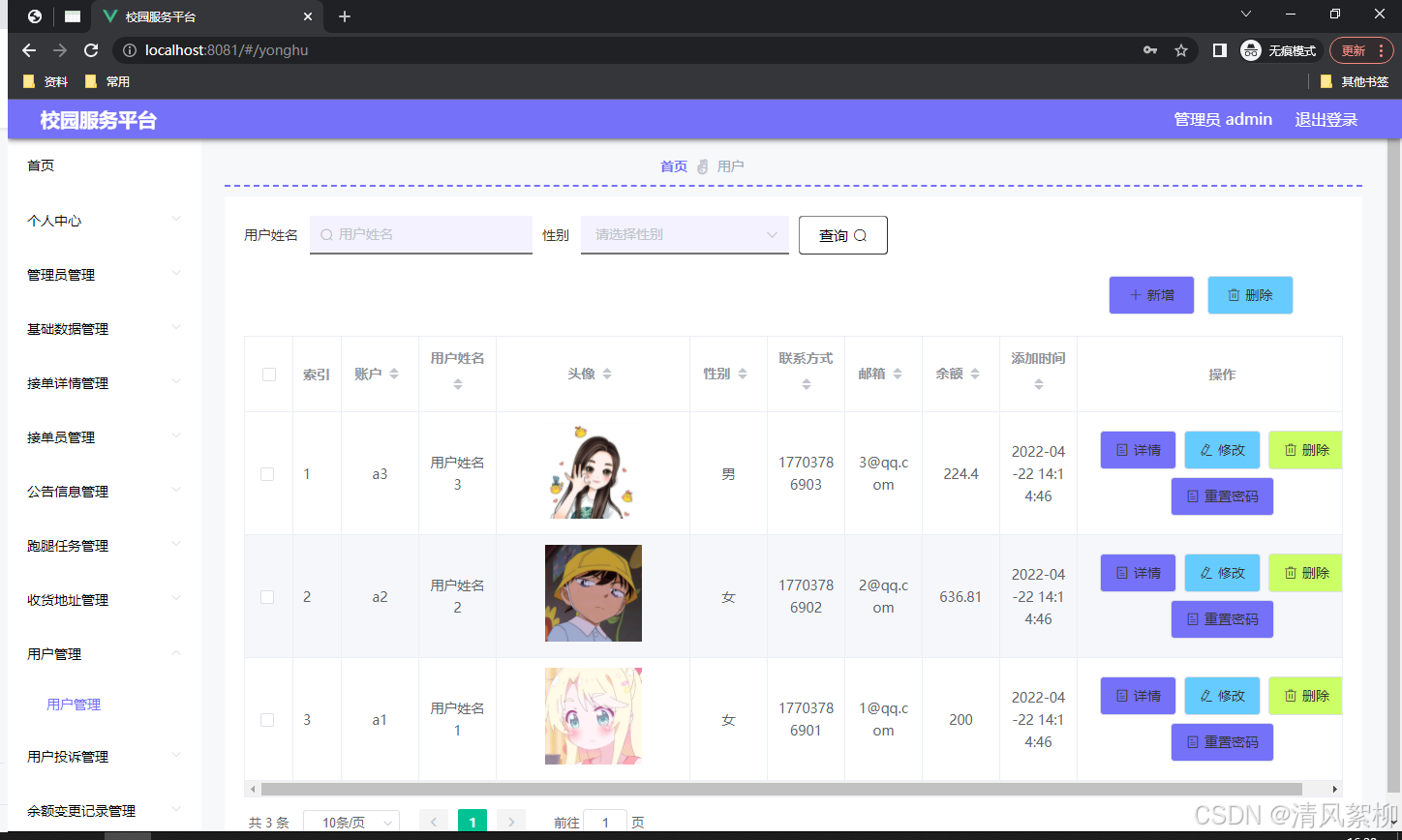Click the password key icon in address bar
The height and width of the screenshot is (840, 1402).
1150,50
